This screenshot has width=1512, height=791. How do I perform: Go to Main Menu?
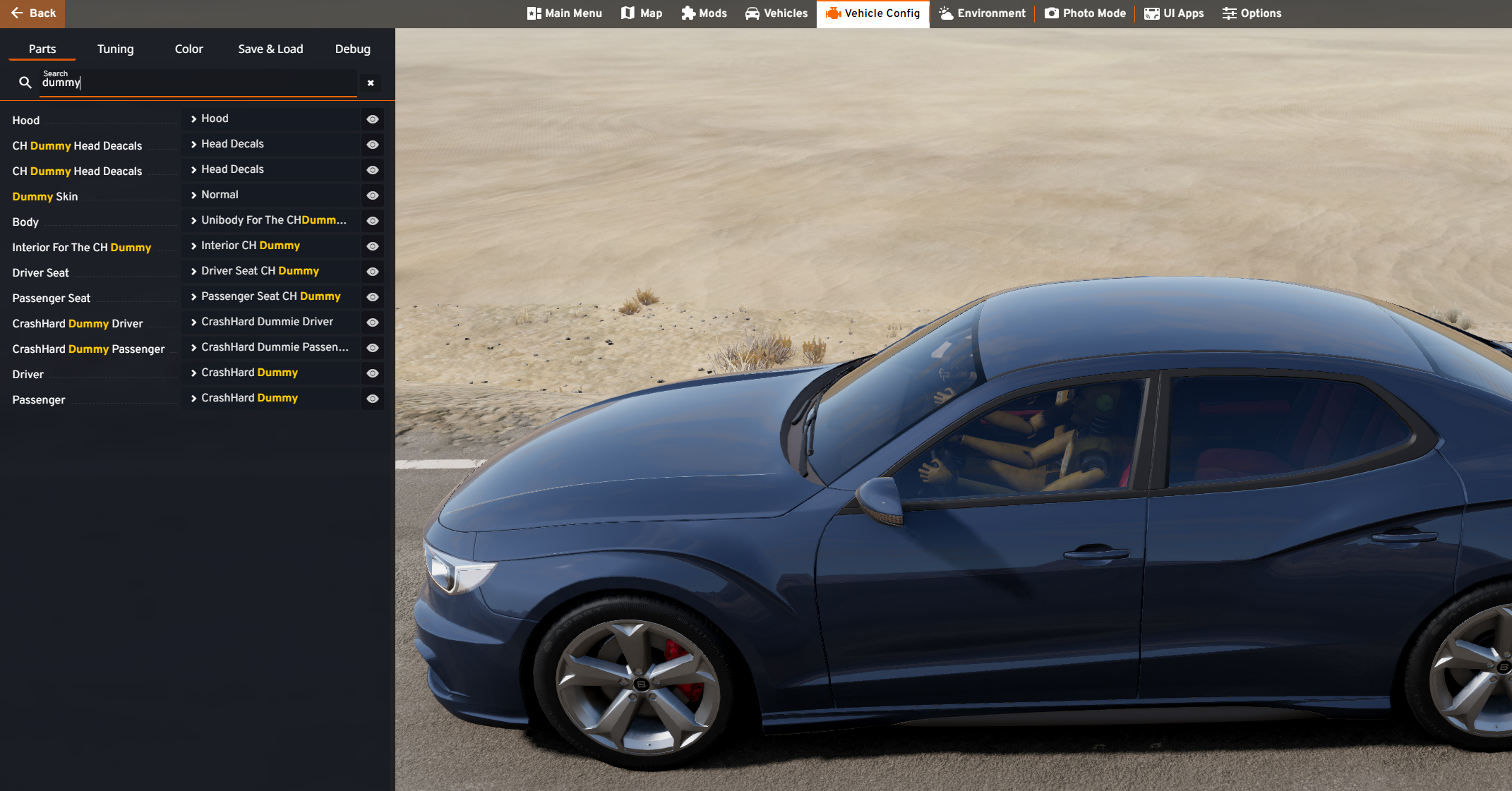coord(564,13)
